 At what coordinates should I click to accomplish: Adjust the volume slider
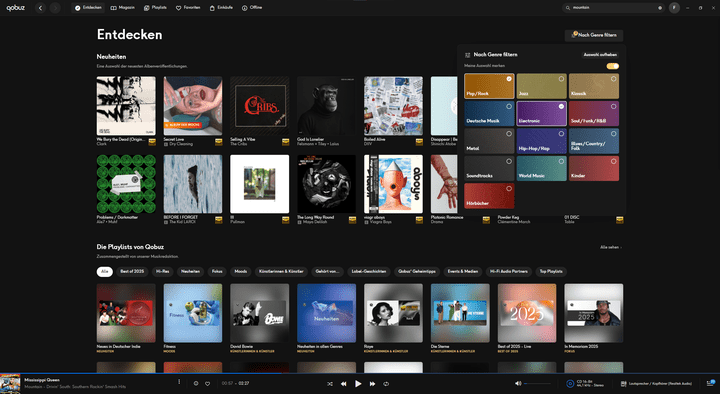point(537,383)
